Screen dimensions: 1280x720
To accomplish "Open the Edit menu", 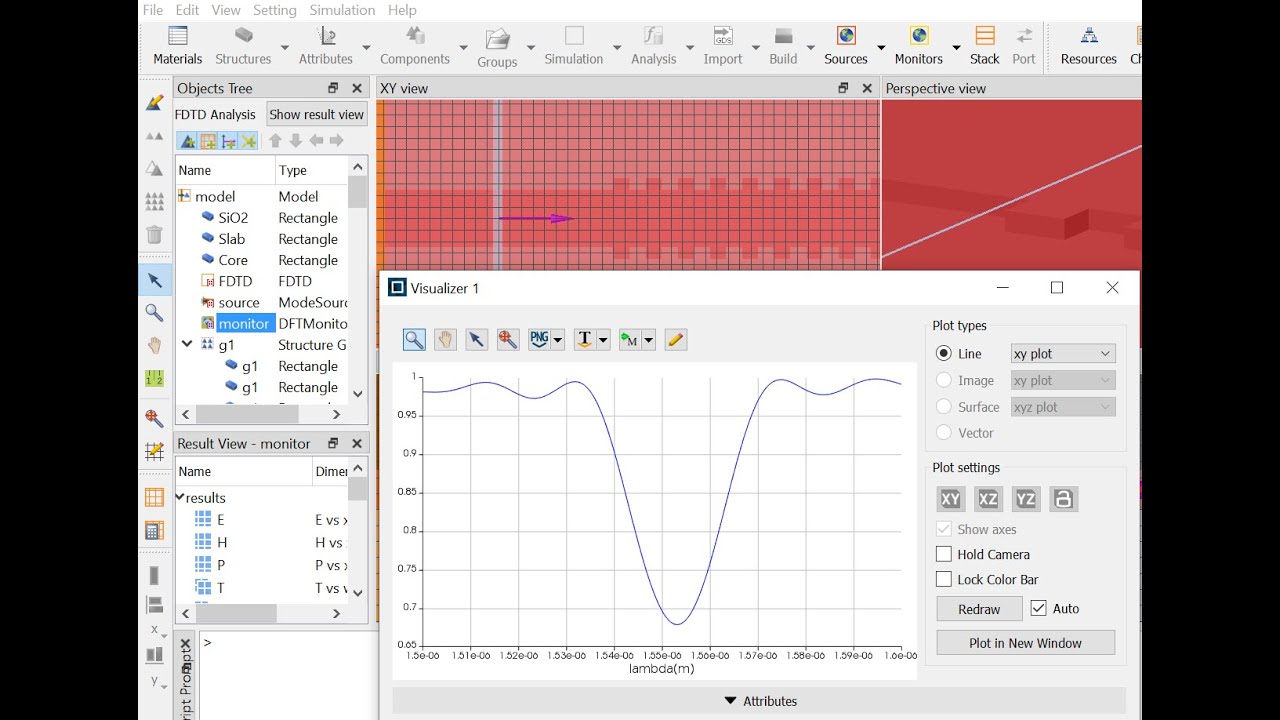I will [187, 10].
